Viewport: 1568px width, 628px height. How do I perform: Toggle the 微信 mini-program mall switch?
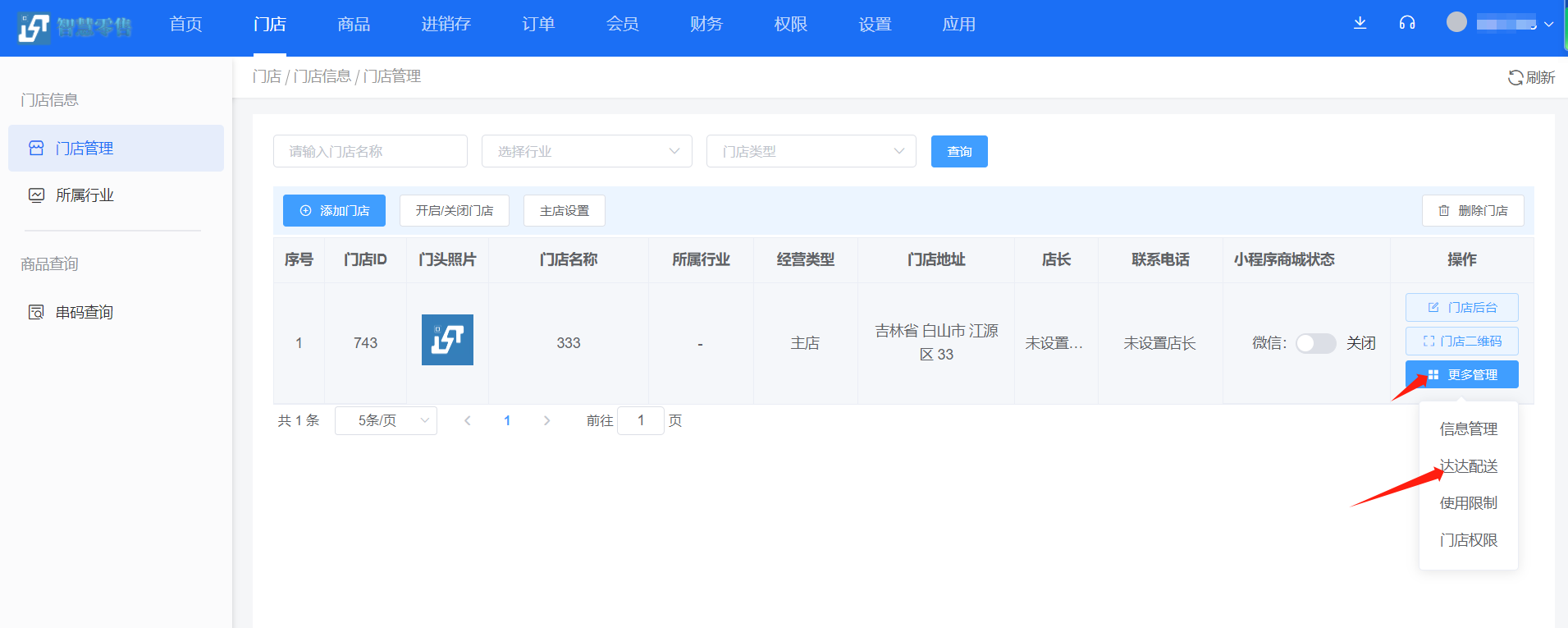1315,343
